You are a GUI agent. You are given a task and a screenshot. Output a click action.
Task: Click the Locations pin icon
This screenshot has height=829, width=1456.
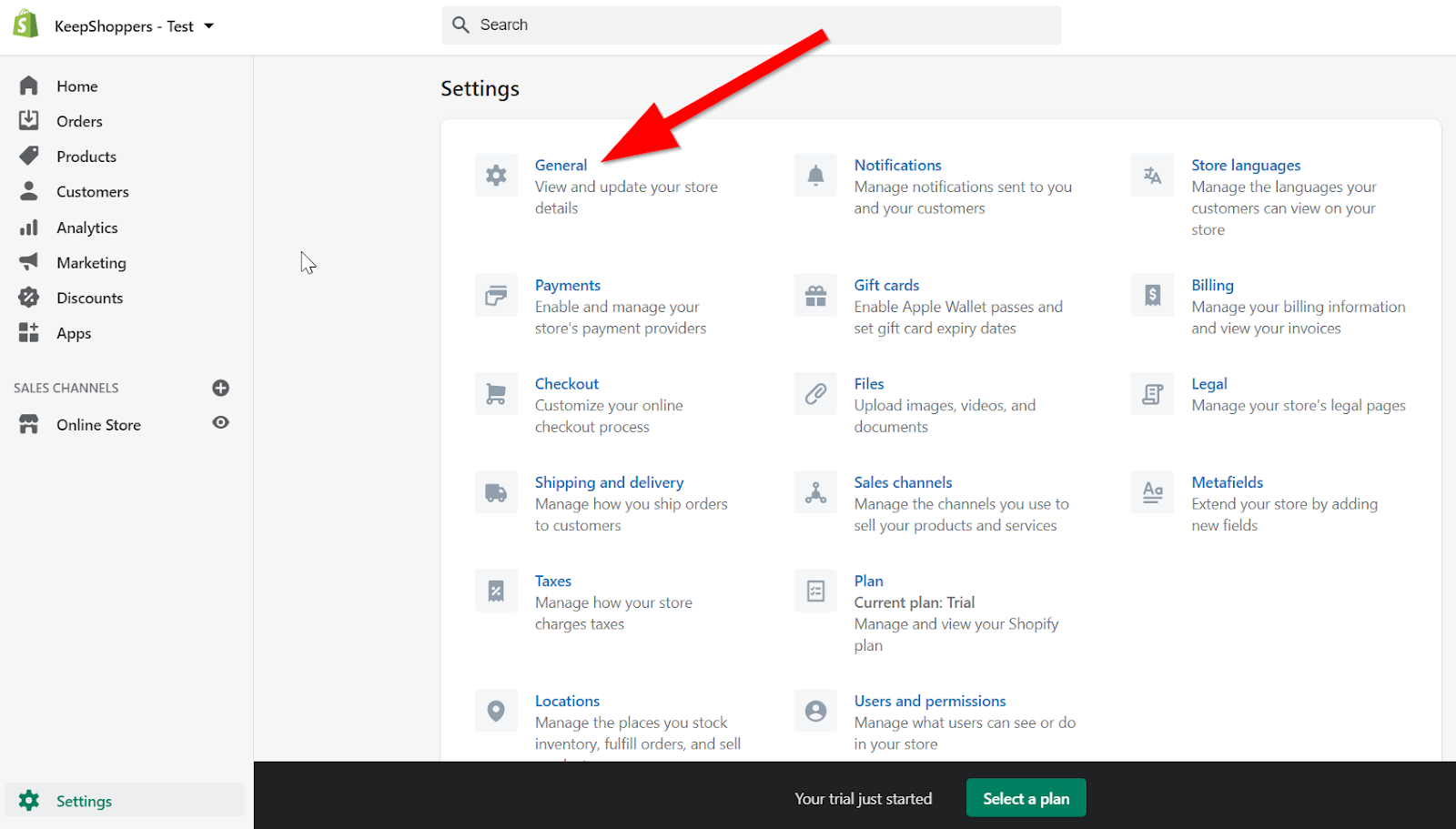click(x=496, y=711)
